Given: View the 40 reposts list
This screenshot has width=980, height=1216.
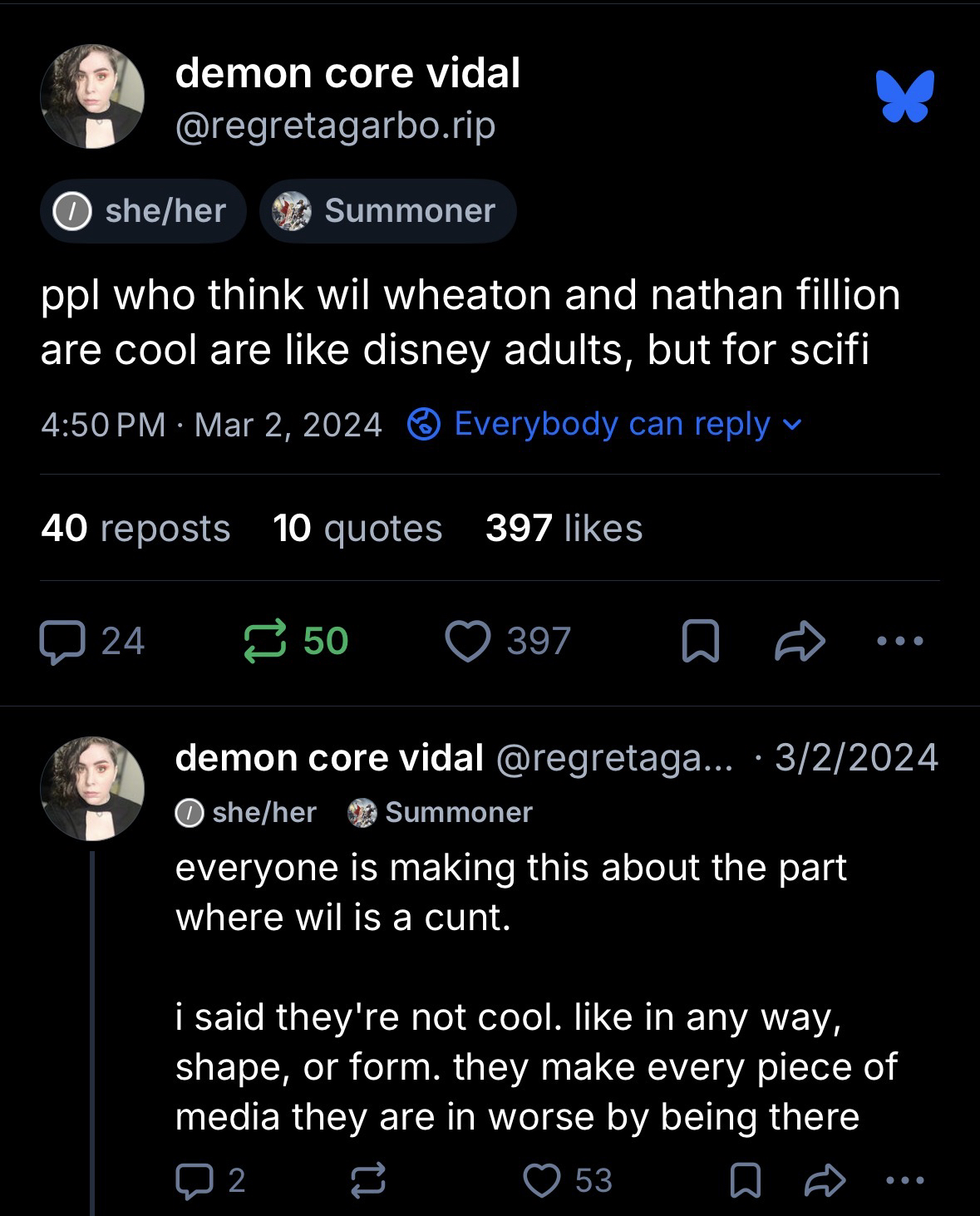Looking at the screenshot, I should pos(135,529).
